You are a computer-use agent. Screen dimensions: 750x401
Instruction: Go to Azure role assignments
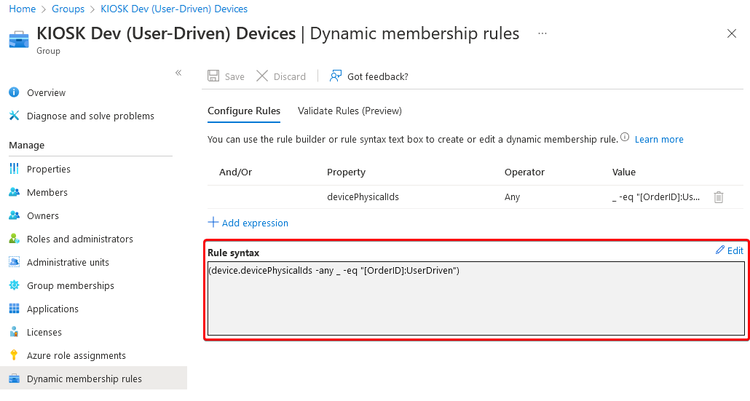click(x=76, y=355)
